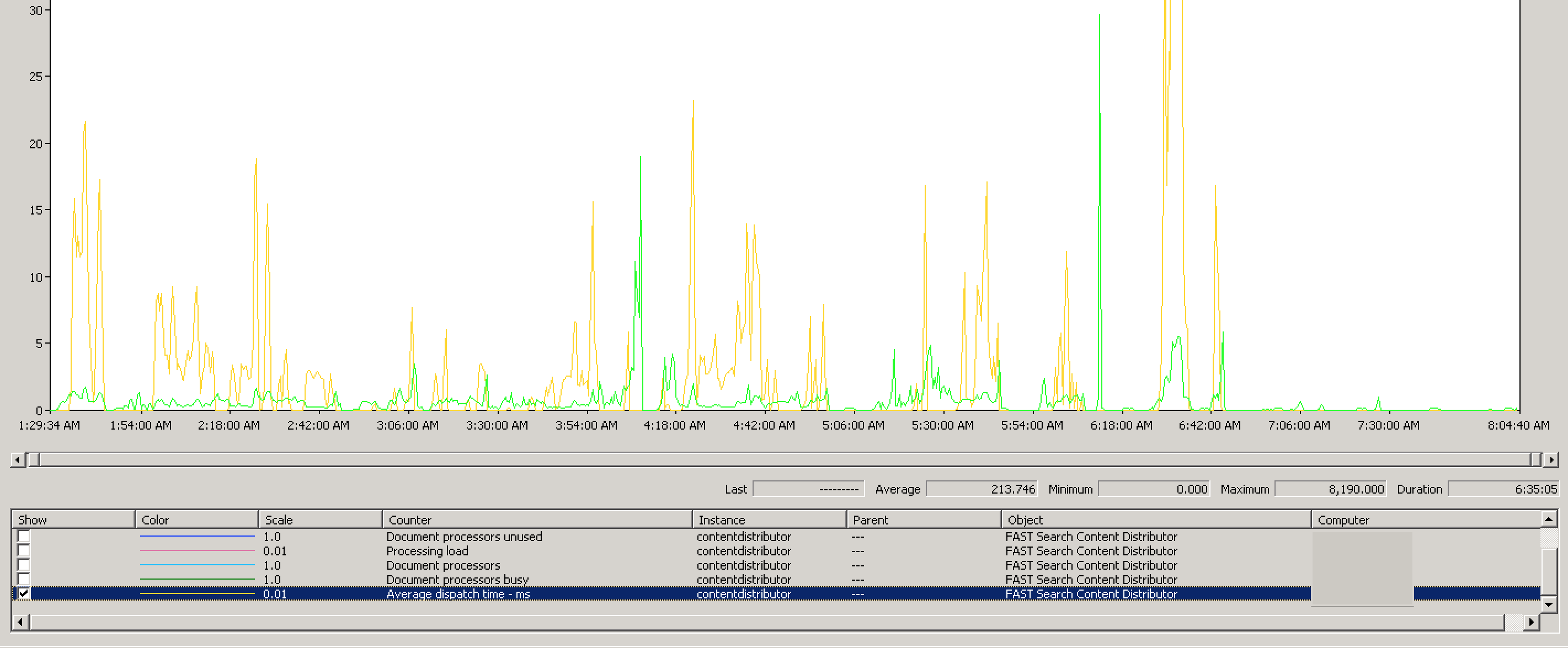1568x648 pixels.
Task: Select the Document processors unused counter row
Action: click(x=777, y=536)
